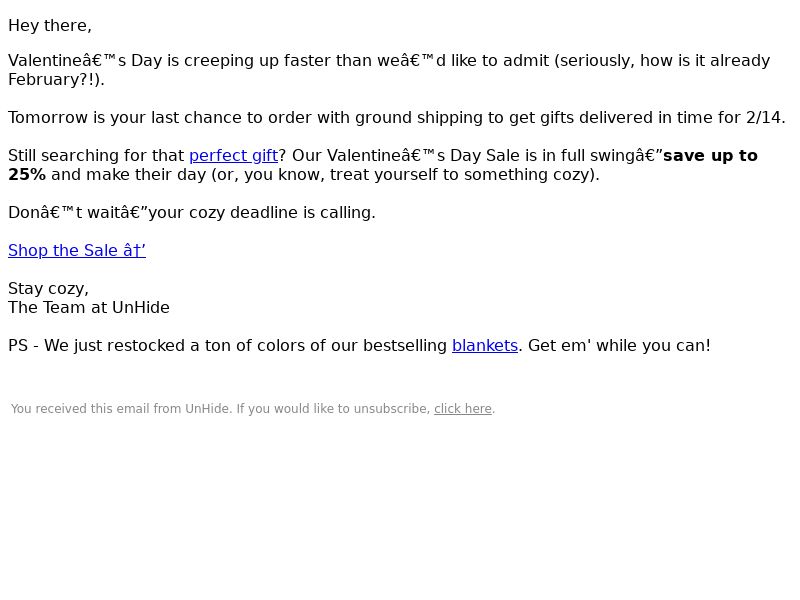Click the "Still searching for that" text
The width and height of the screenshot is (800, 600).
coord(97,156)
